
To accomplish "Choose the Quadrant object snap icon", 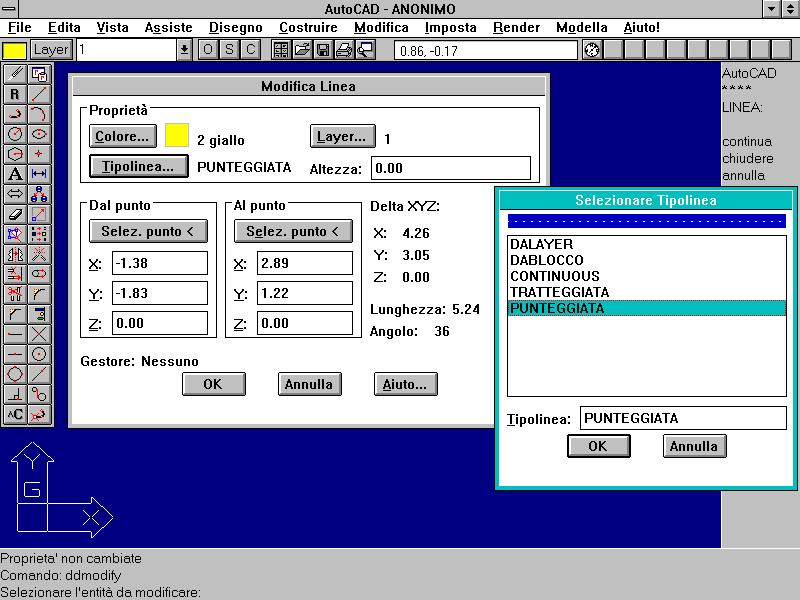I will [x=15, y=374].
